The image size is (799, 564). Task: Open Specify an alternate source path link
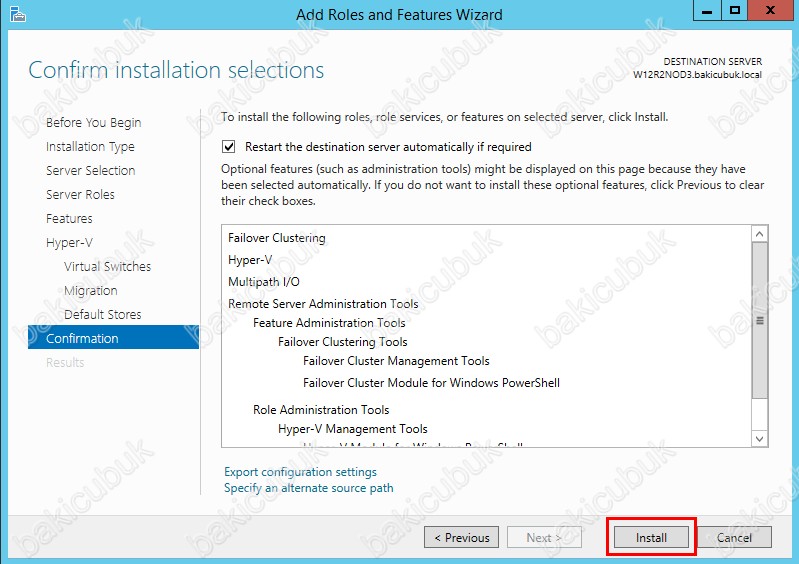pyautogui.click(x=309, y=488)
